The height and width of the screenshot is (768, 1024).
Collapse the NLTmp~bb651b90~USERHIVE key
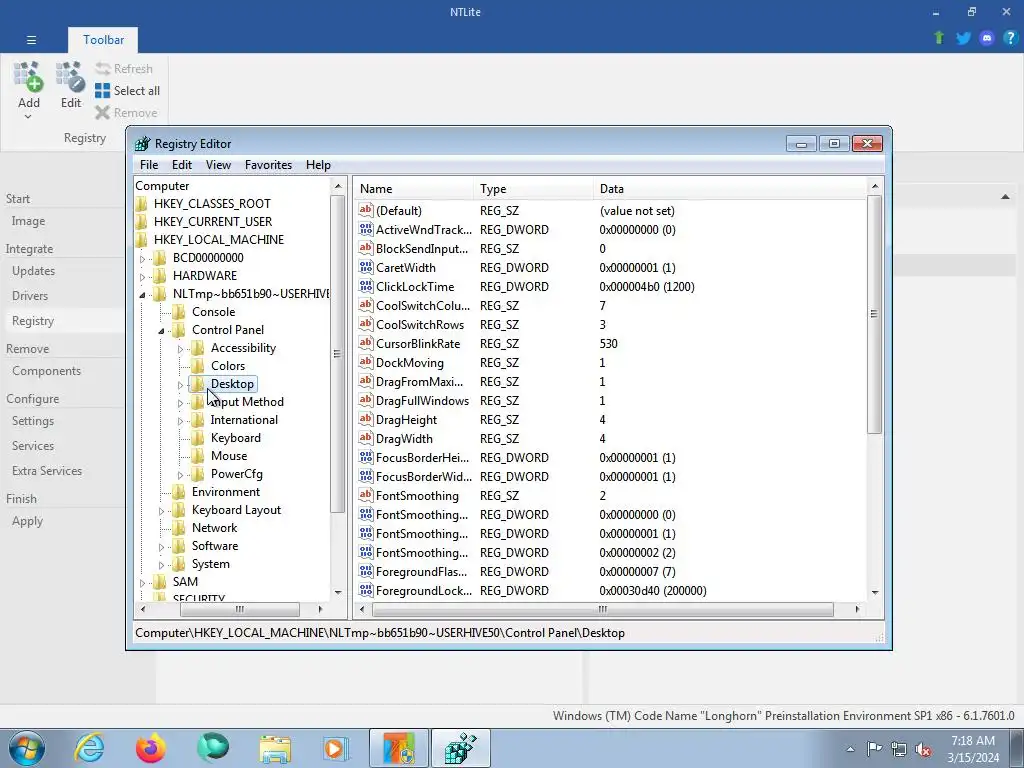(x=142, y=295)
